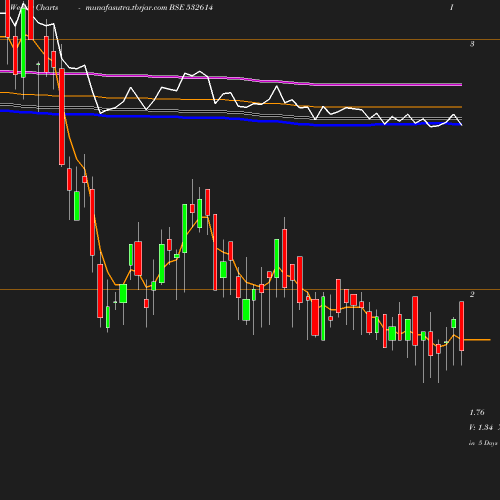The image size is (500, 500).
Task: Click the price axis label '2'
Action: 472,294
